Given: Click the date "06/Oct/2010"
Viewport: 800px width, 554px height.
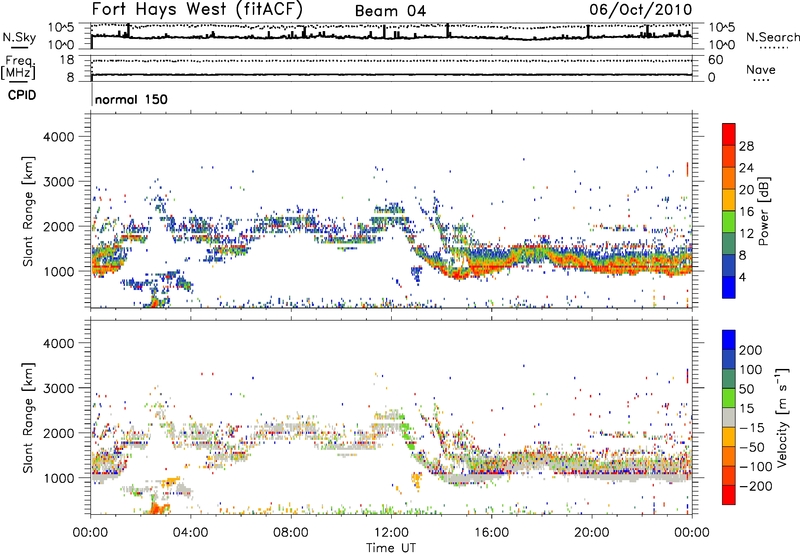Looking at the screenshot, I should (x=641, y=10).
